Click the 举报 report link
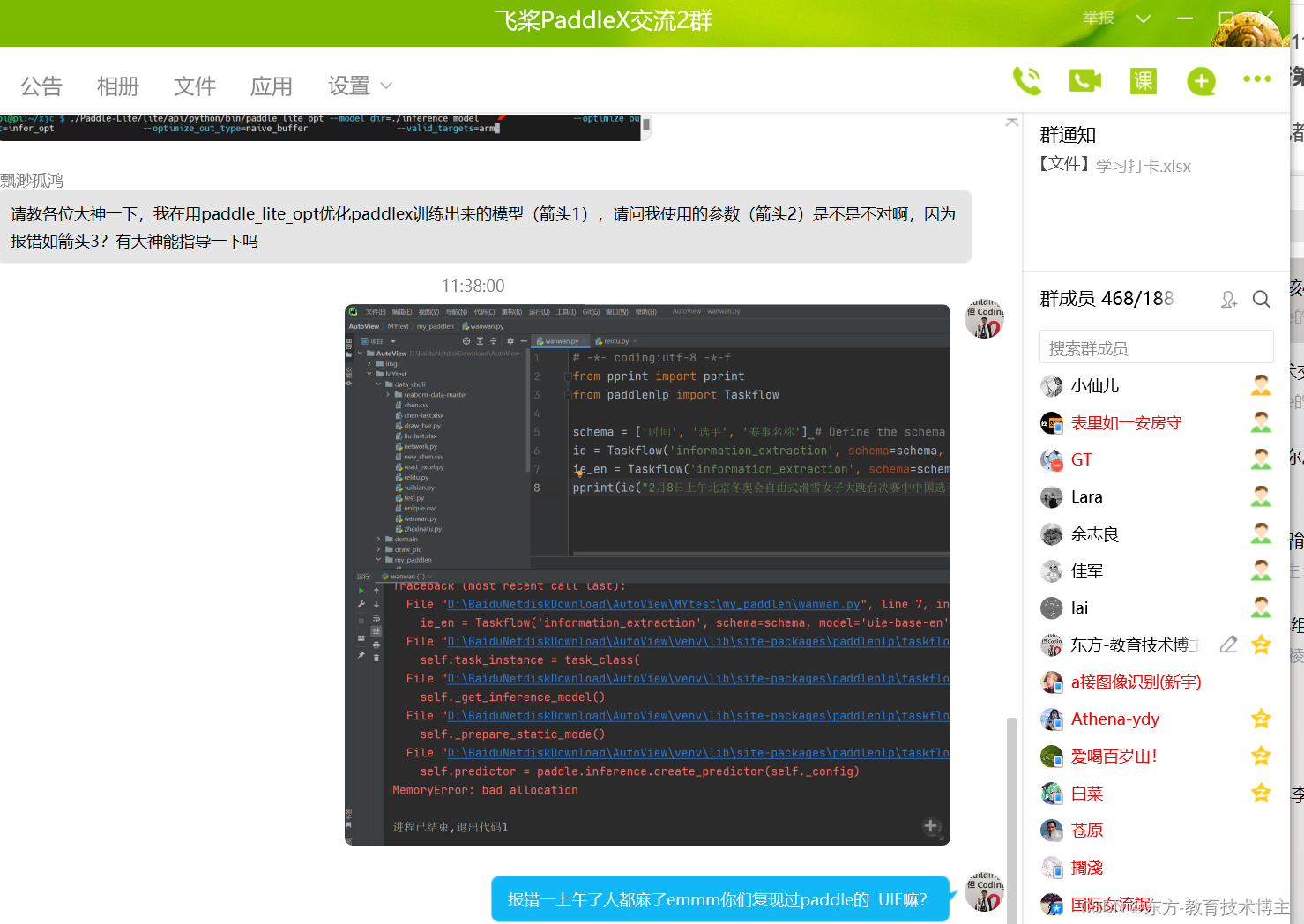This screenshot has height=924, width=1304. click(1099, 18)
